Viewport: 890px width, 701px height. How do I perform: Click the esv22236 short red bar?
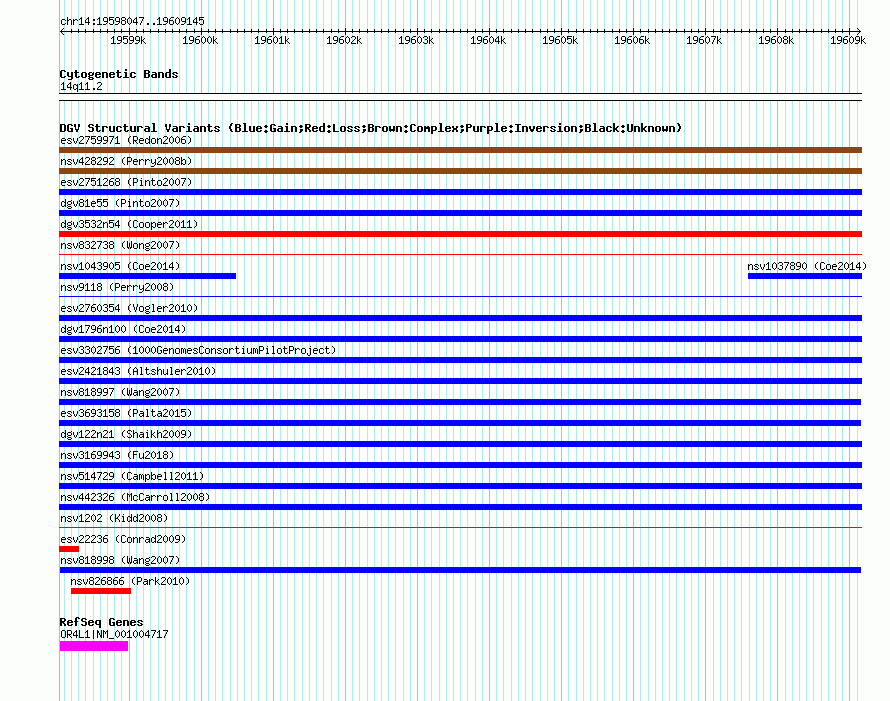(x=69, y=549)
